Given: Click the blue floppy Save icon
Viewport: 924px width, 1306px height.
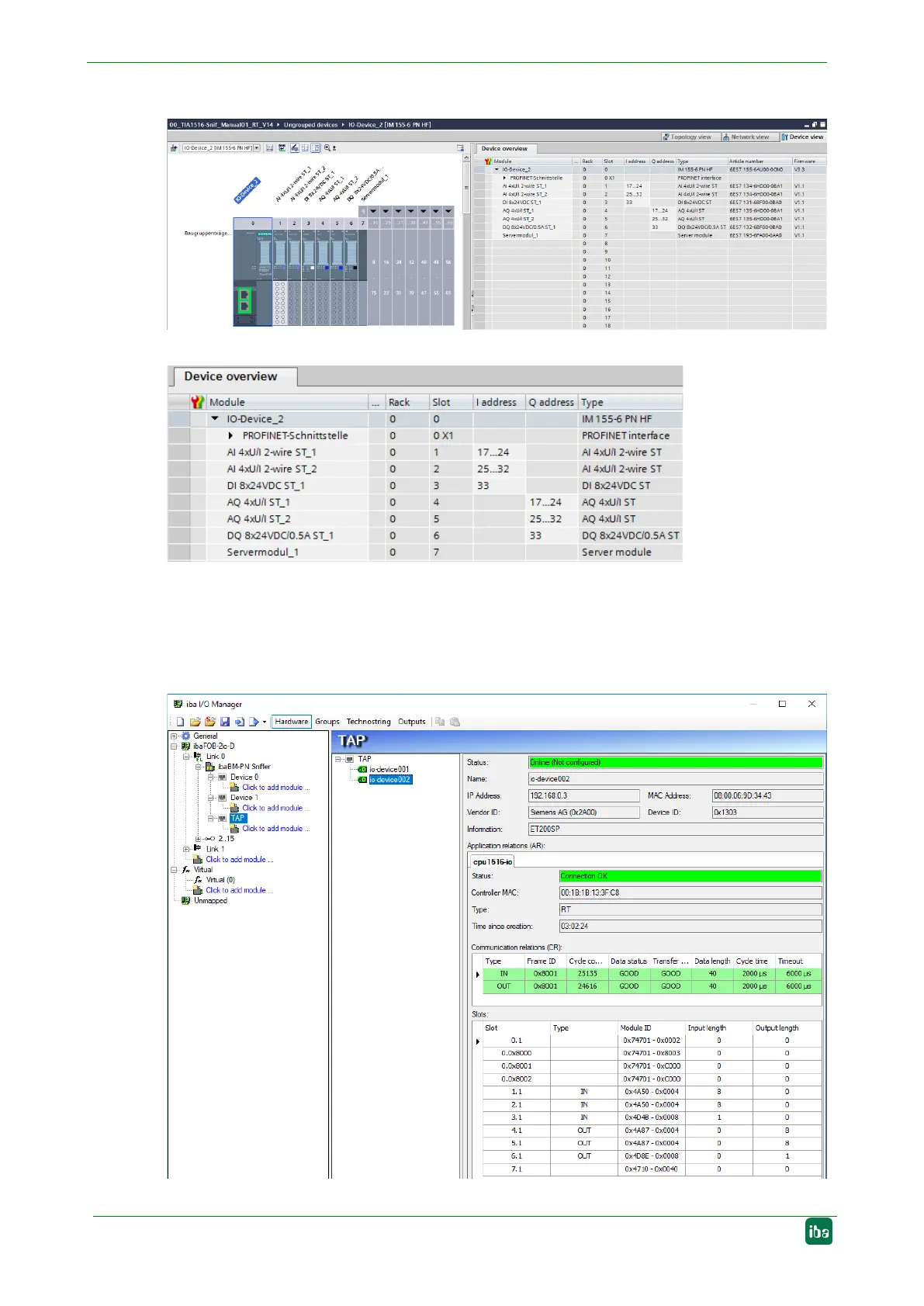Looking at the screenshot, I should 224,722.
